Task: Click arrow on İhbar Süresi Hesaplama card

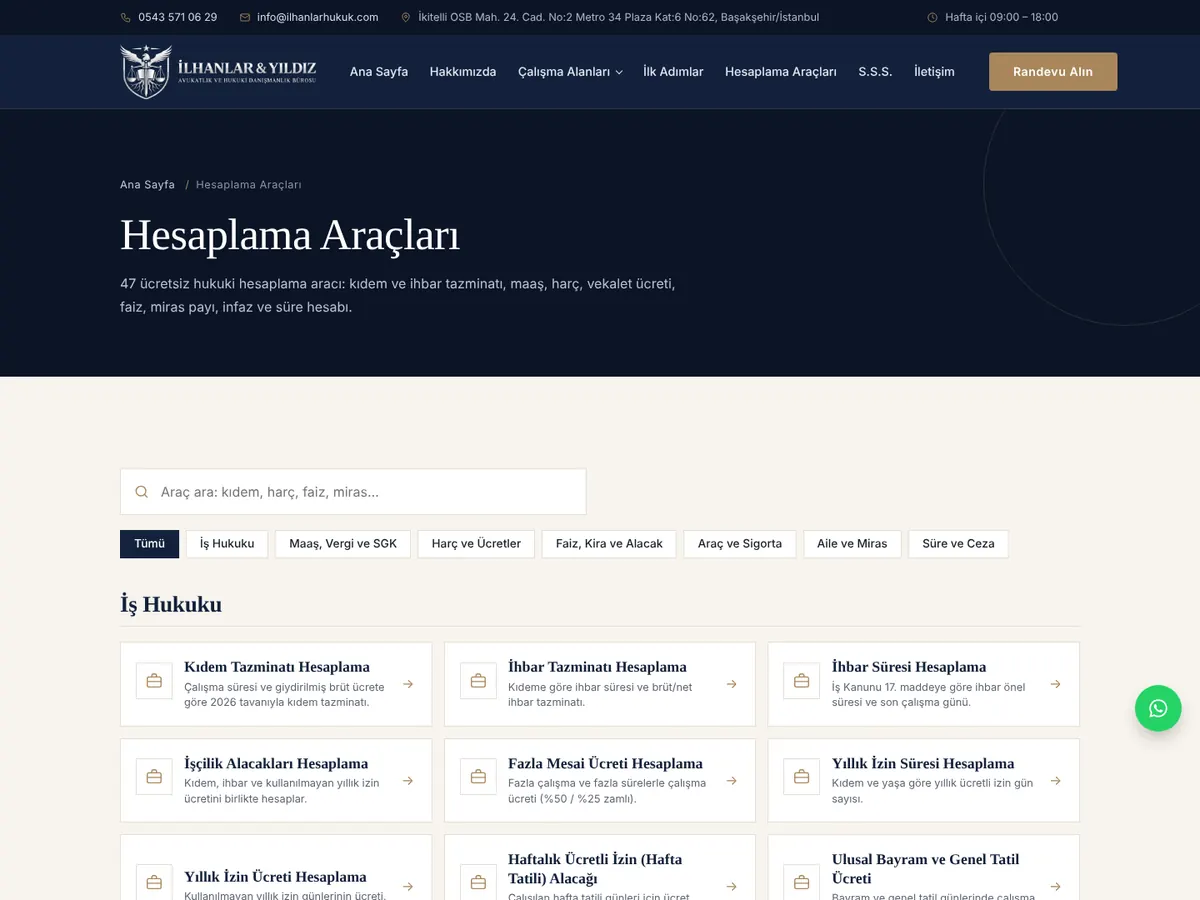Action: (x=1056, y=684)
